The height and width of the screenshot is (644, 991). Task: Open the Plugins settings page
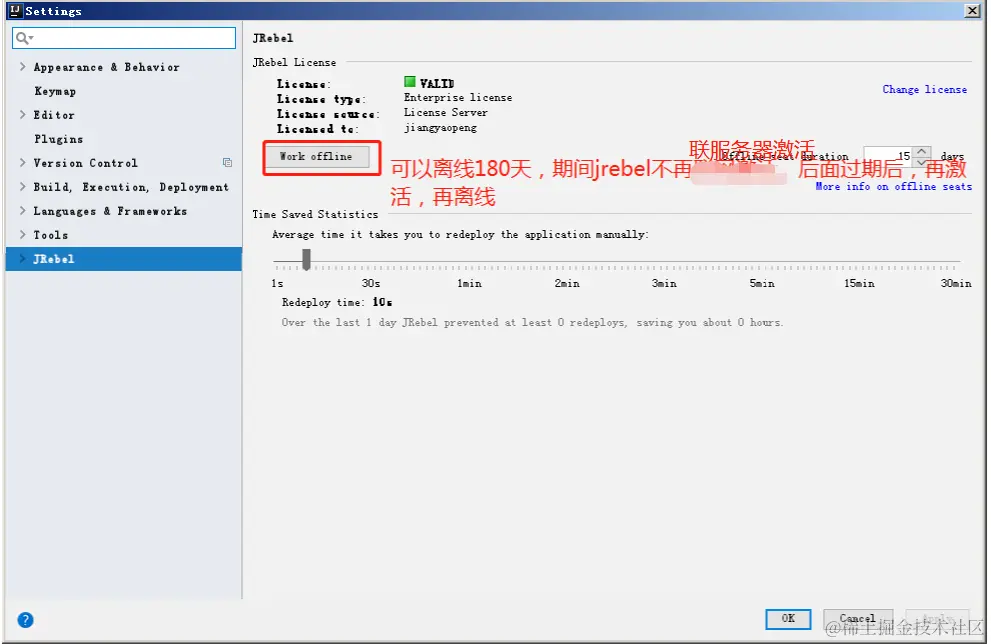(x=58, y=139)
